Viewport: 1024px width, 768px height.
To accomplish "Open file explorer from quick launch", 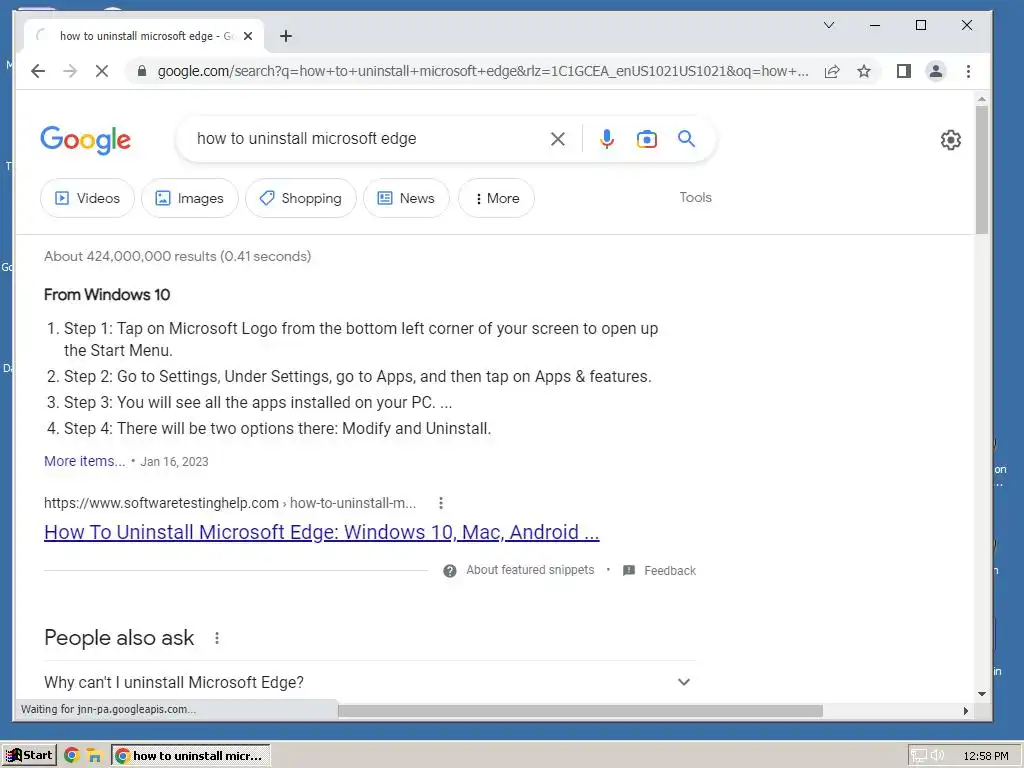I will 94,756.
